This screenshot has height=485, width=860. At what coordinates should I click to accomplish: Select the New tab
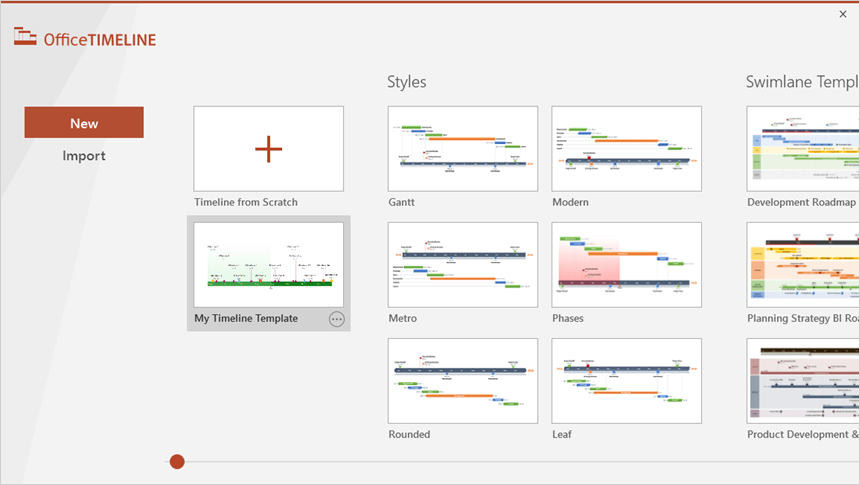point(84,123)
